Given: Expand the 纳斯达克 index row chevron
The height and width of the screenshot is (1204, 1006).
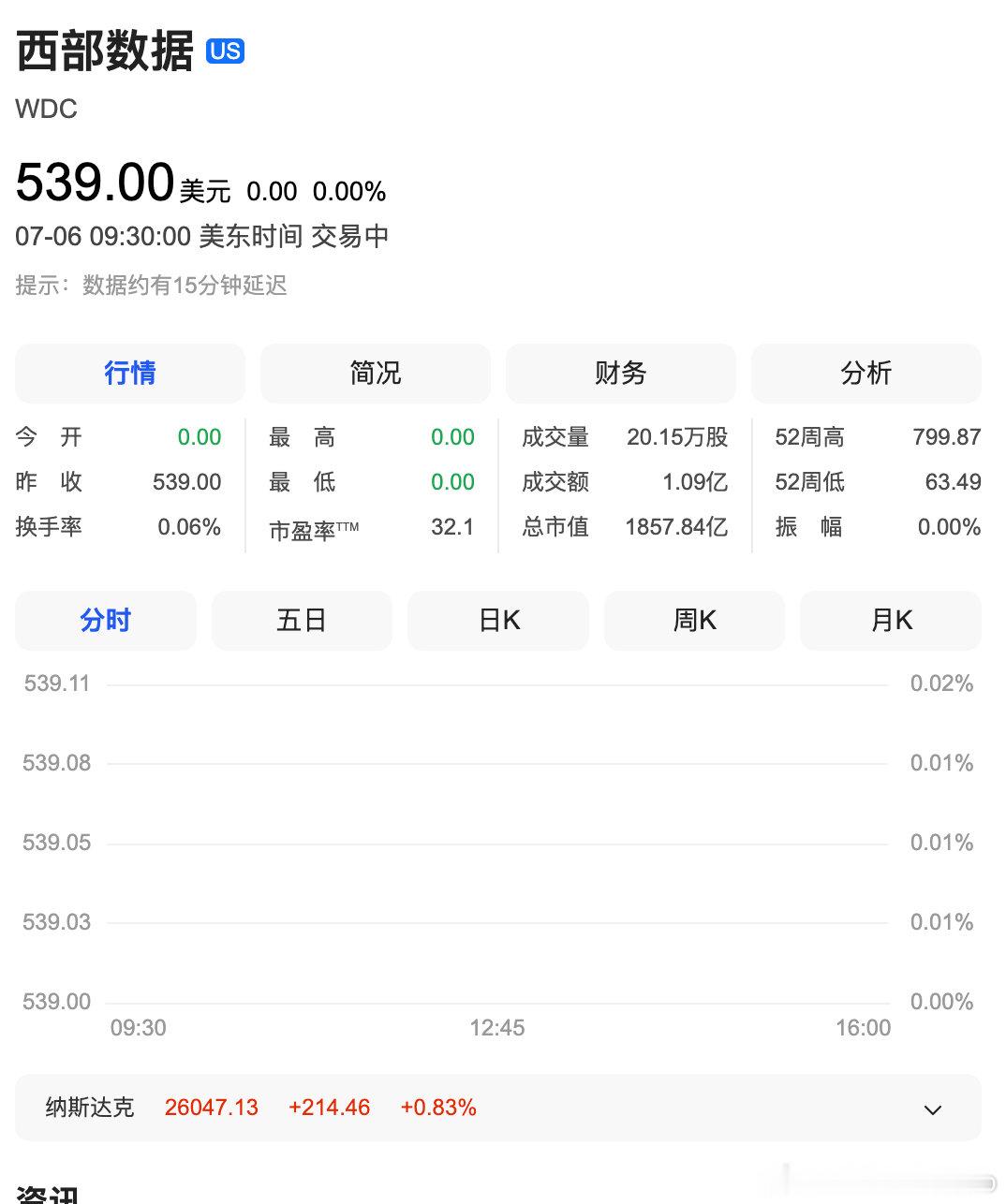Looking at the screenshot, I should [932, 1109].
